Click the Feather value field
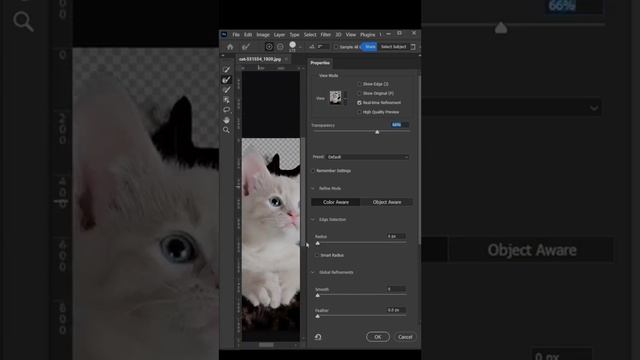The image size is (640, 360). [396, 310]
